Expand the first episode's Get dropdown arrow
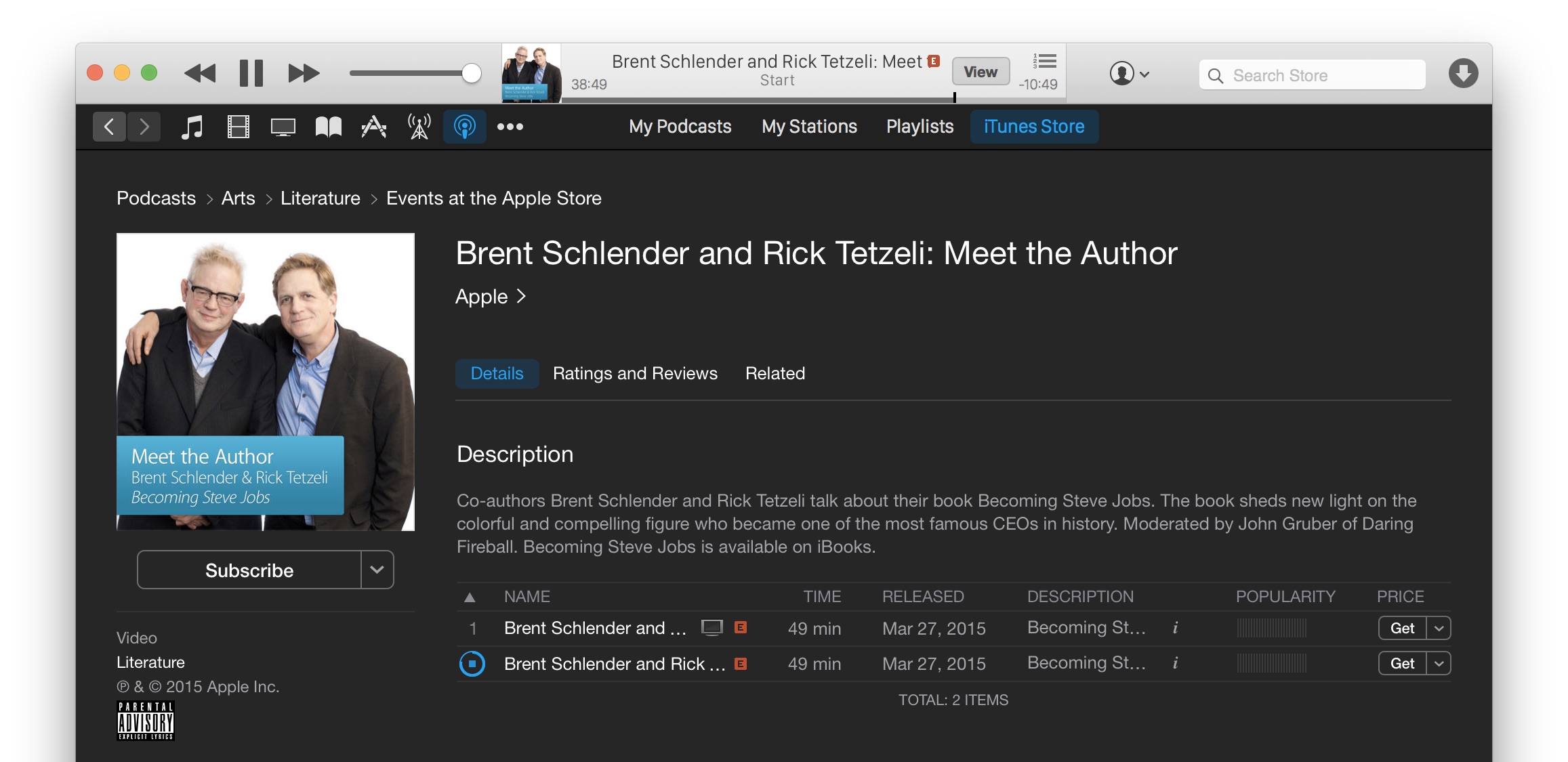Image resolution: width=1568 pixels, height=762 pixels. pos(1439,628)
